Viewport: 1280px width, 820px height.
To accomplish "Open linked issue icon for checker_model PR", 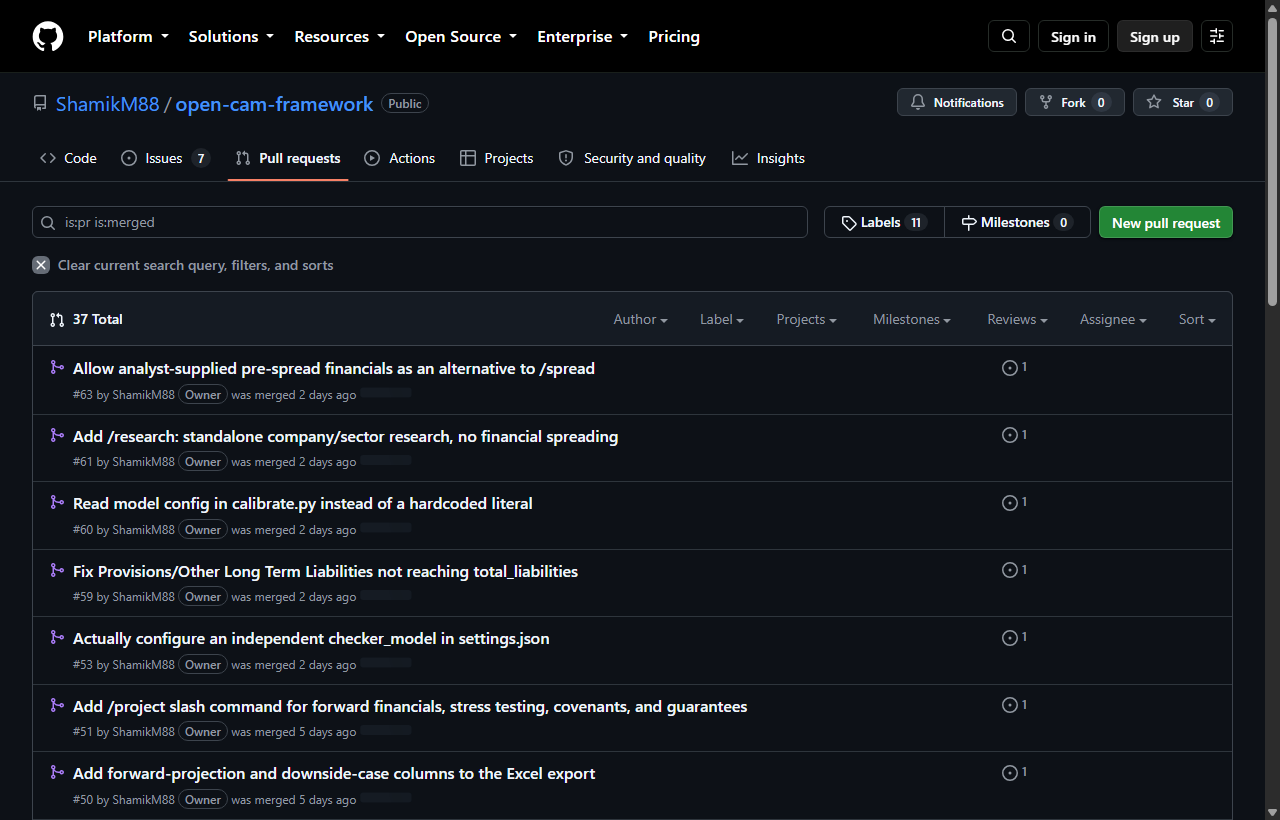I will 1014,637.
